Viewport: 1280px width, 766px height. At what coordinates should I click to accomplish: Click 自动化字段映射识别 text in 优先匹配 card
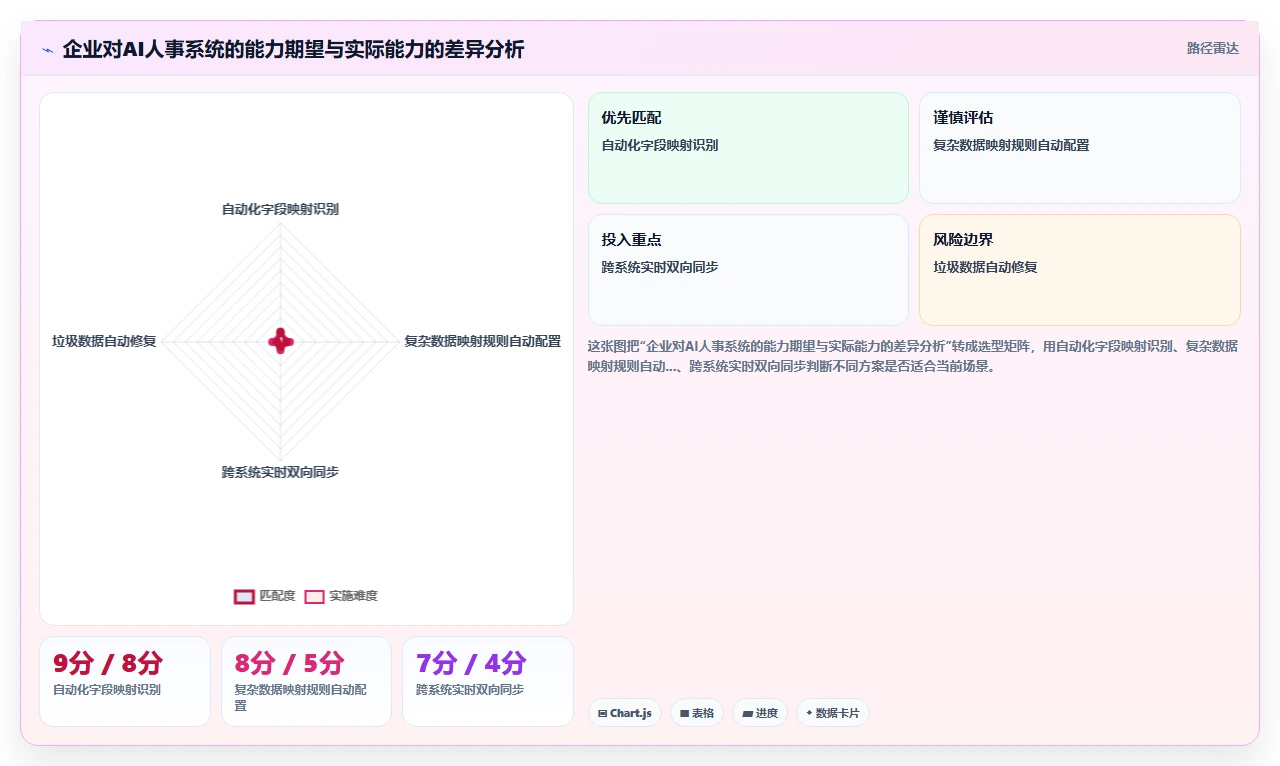click(660, 145)
